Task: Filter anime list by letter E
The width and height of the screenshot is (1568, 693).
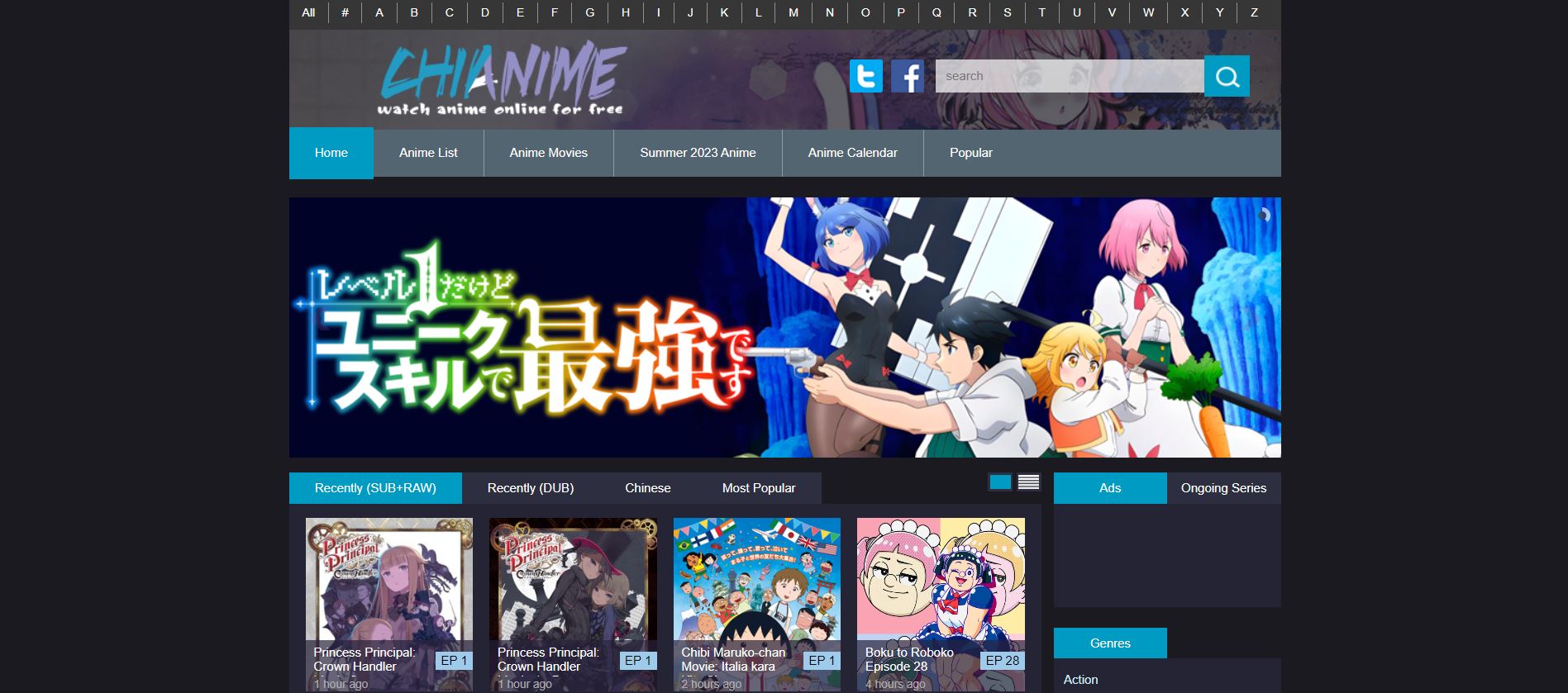Action: click(x=520, y=12)
